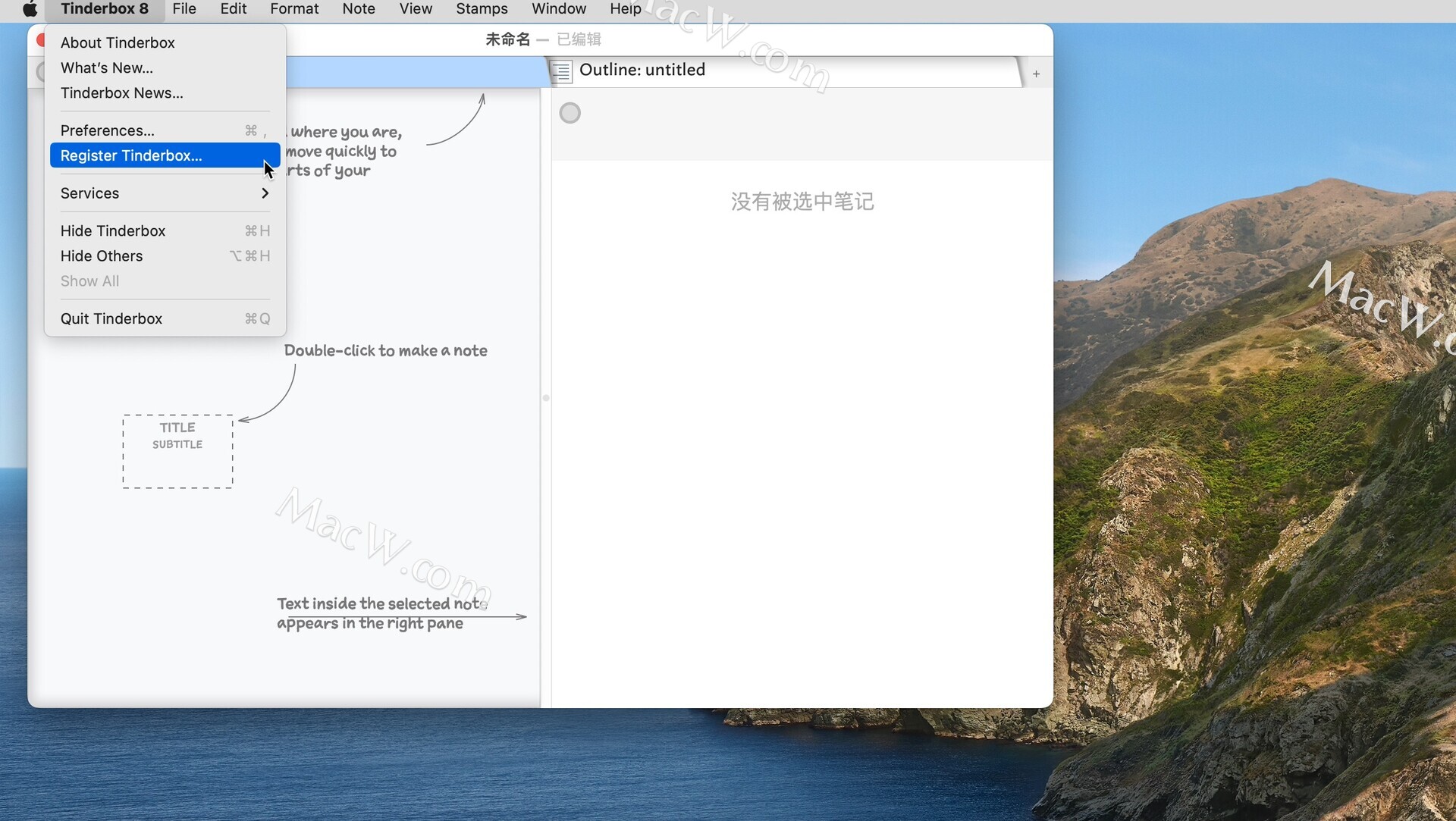Open the Stamps menu
1456x821 pixels.
(482, 9)
